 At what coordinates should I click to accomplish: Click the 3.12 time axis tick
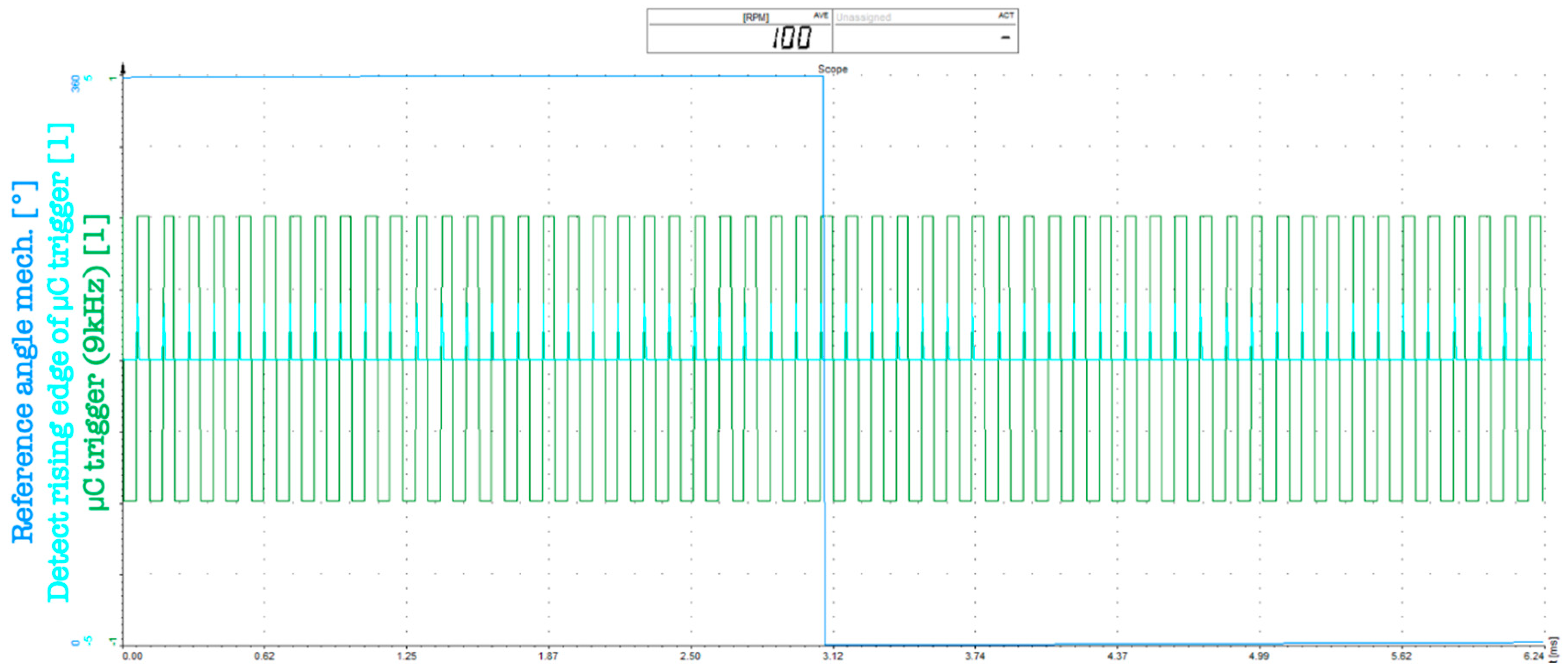(833, 656)
